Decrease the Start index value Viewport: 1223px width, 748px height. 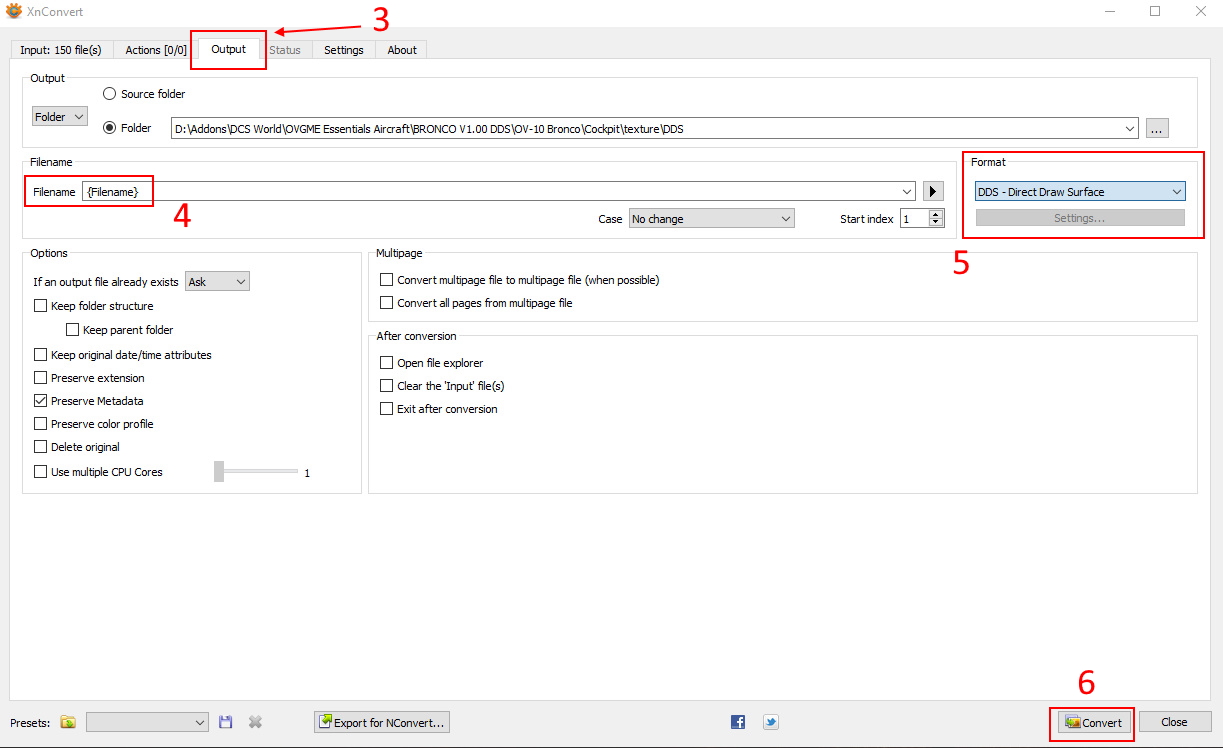click(x=936, y=223)
